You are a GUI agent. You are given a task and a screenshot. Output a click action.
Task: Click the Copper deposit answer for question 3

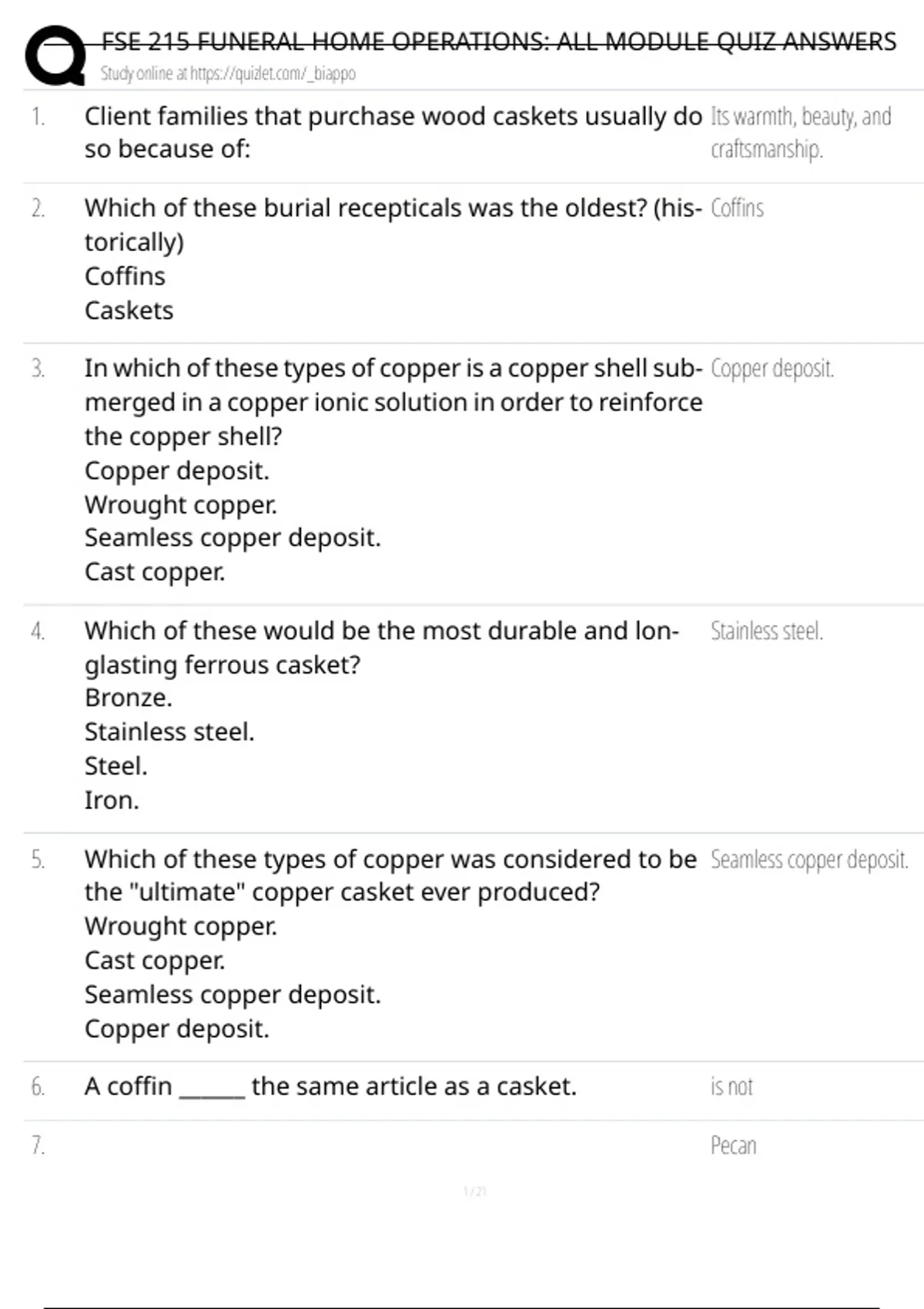tap(772, 369)
